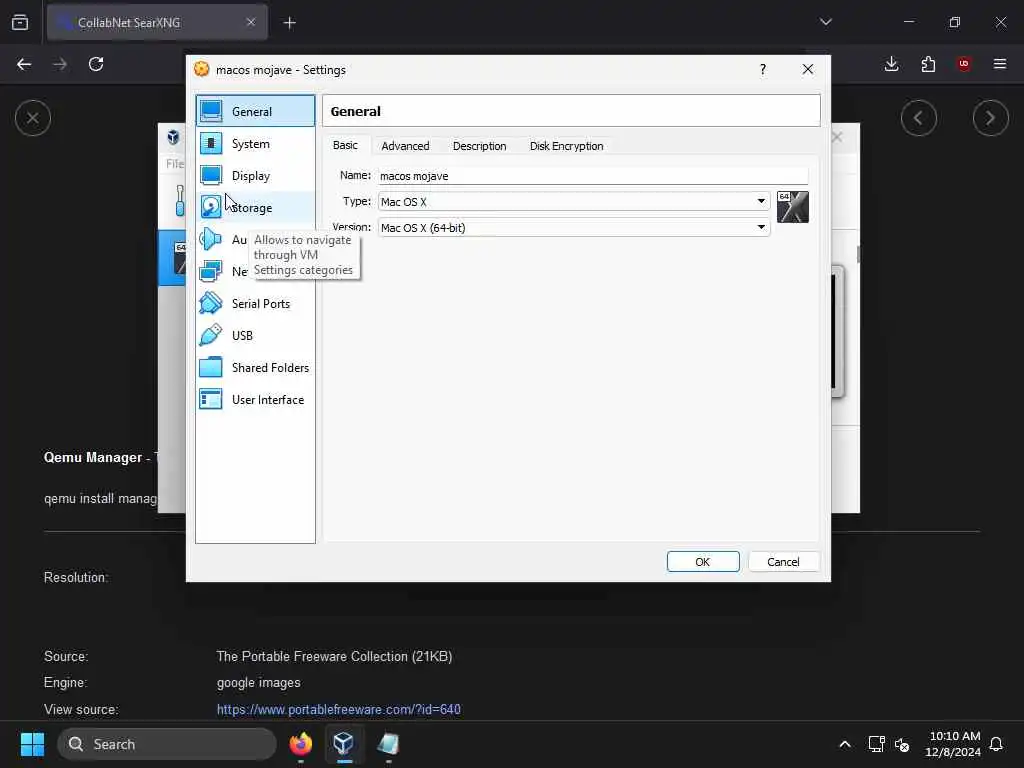Open the USB settings category

tap(255, 336)
